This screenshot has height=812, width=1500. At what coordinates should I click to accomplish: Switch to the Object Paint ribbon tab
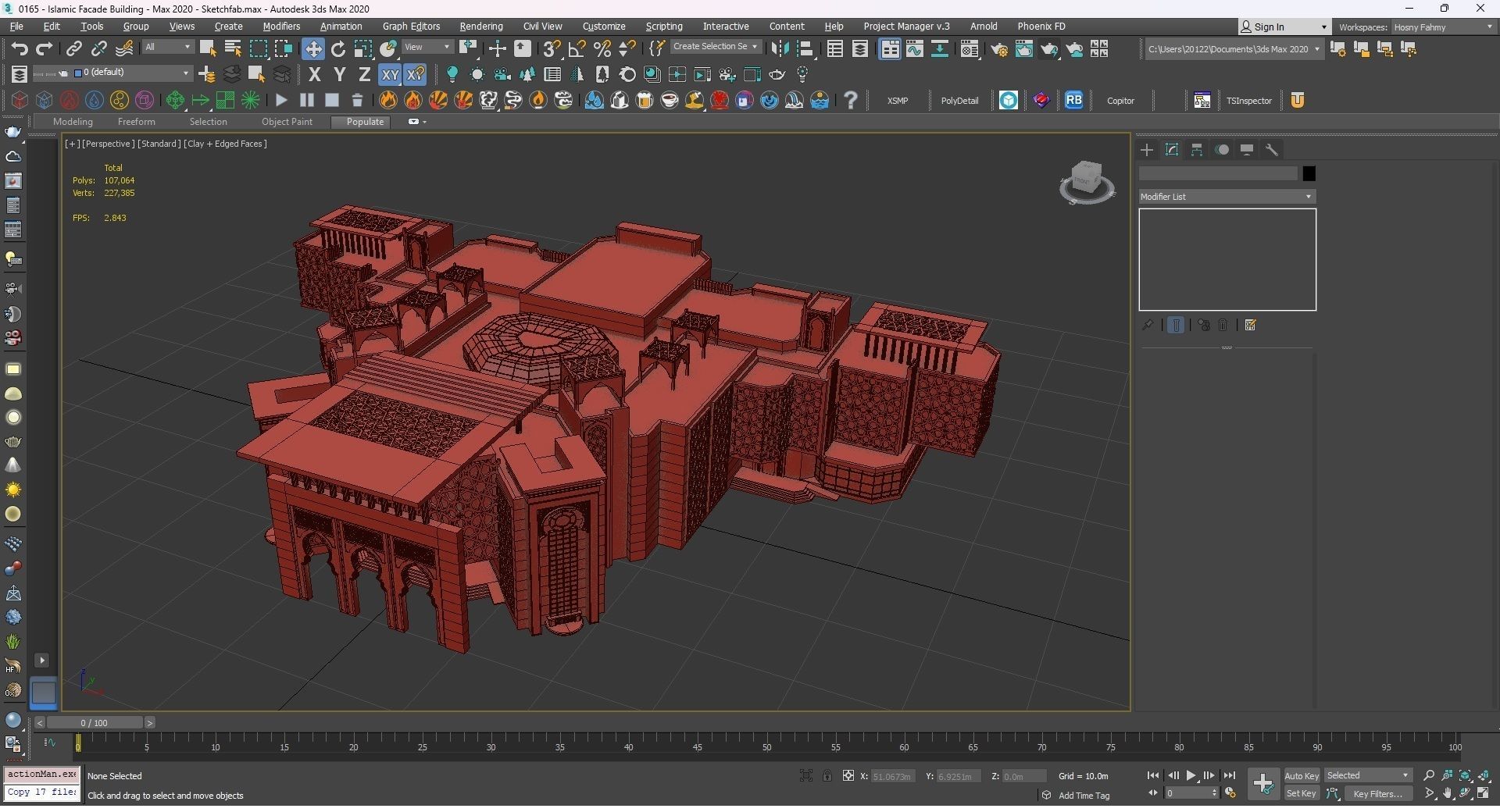click(x=287, y=122)
